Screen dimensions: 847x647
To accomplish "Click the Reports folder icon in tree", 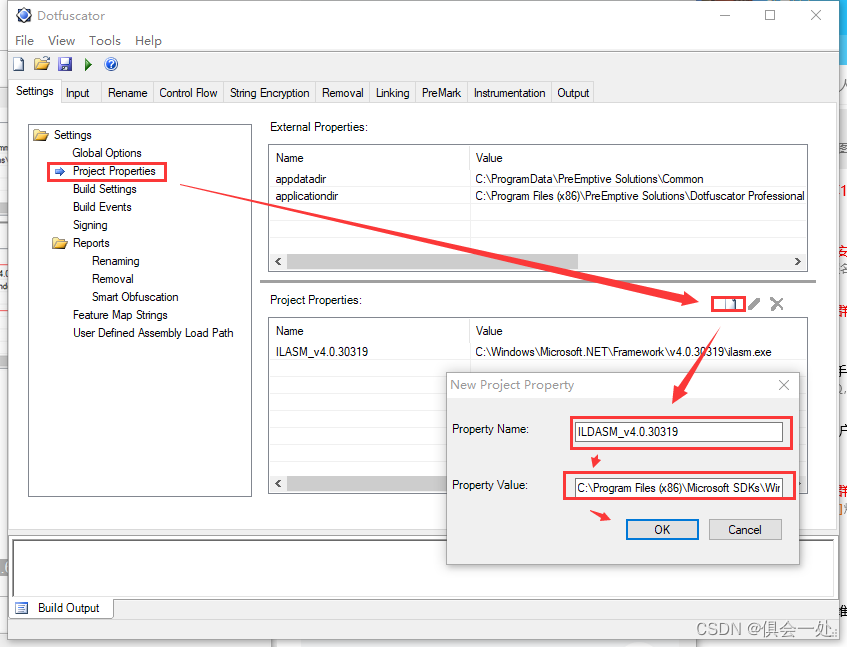I will pos(60,243).
